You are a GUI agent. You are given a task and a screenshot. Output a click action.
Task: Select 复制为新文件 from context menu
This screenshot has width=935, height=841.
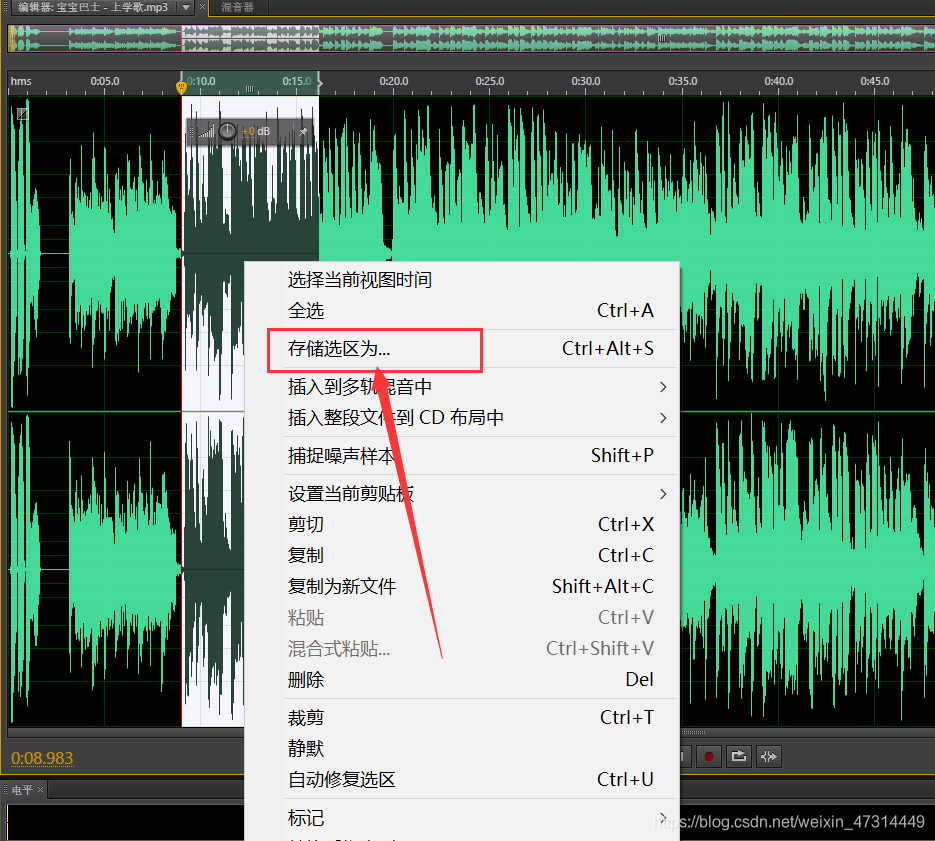tap(342, 587)
